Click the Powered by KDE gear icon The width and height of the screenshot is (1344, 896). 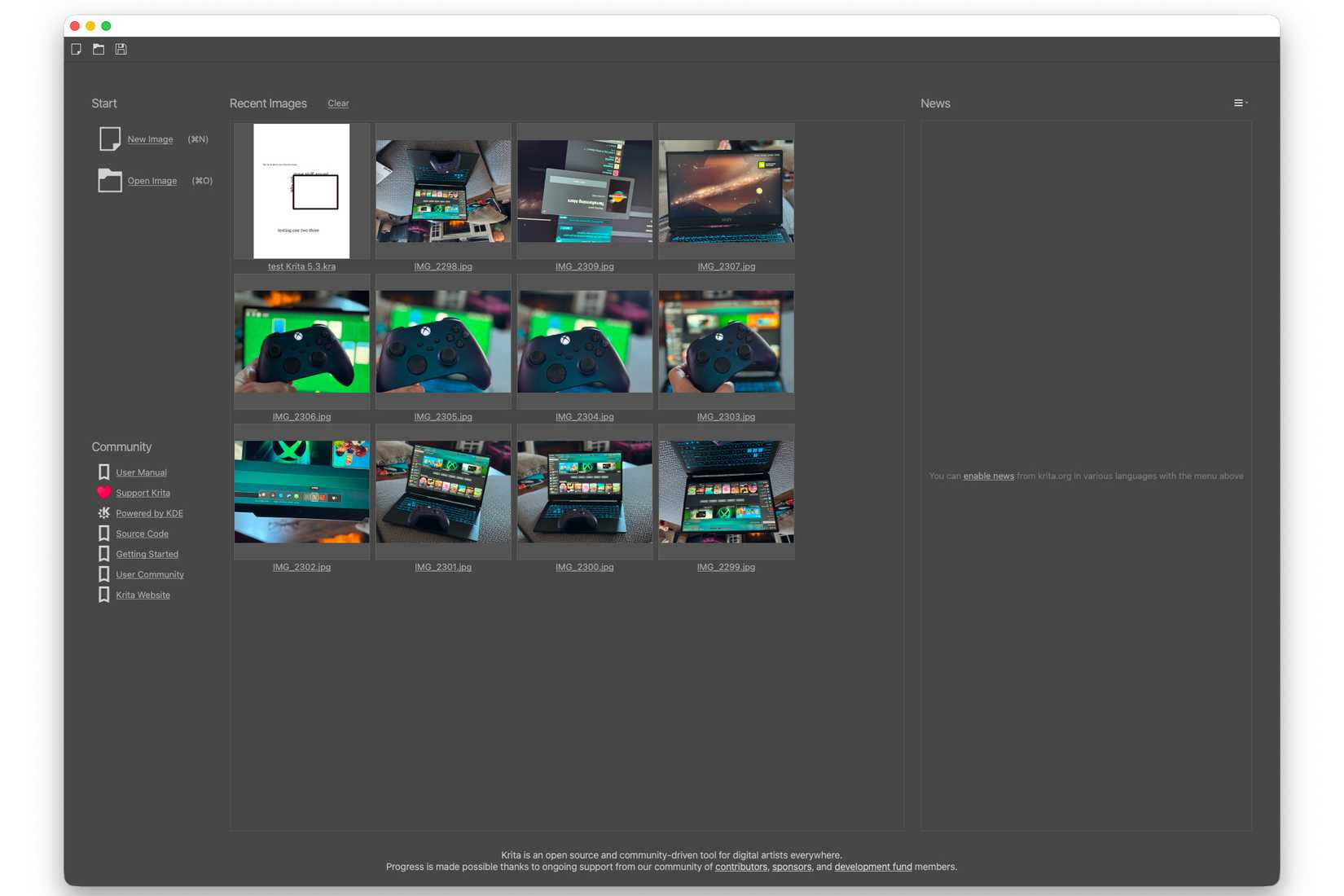click(103, 512)
